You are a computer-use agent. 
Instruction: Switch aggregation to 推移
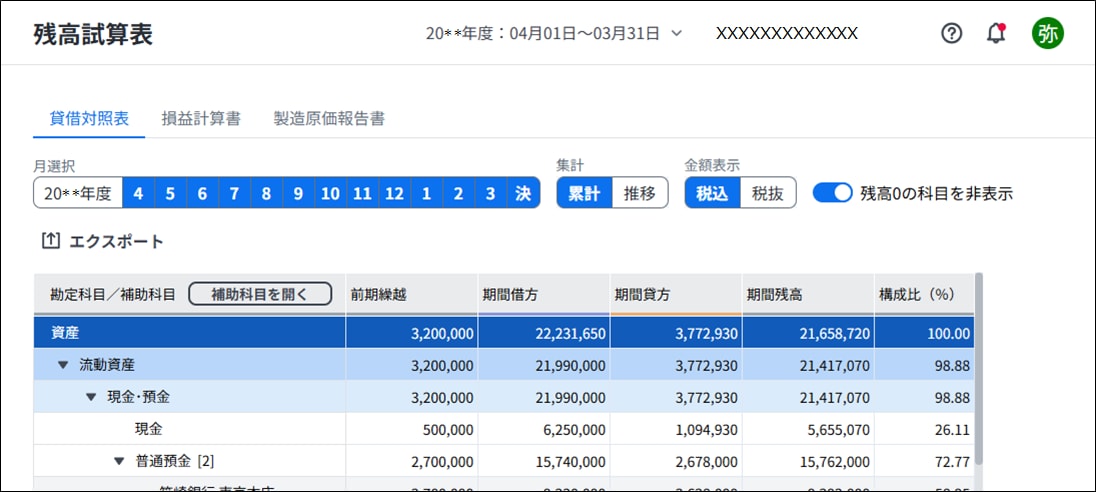[x=639, y=193]
